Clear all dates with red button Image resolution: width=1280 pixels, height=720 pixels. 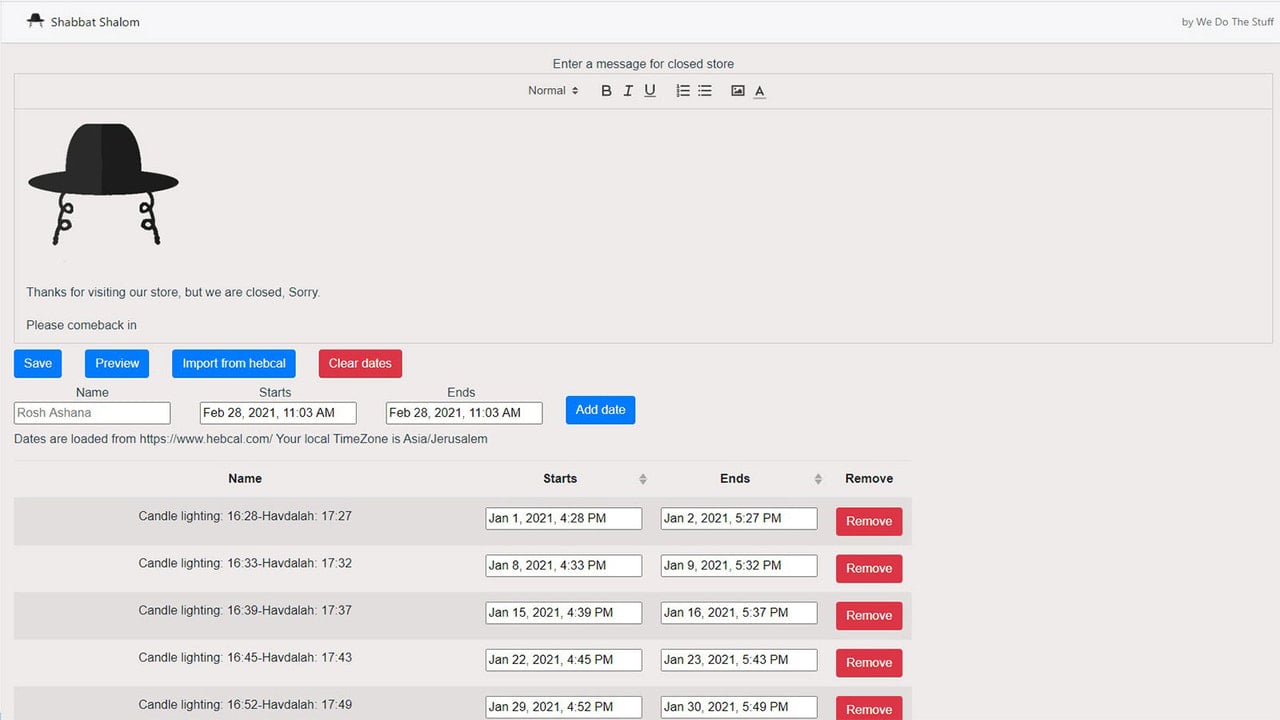360,363
